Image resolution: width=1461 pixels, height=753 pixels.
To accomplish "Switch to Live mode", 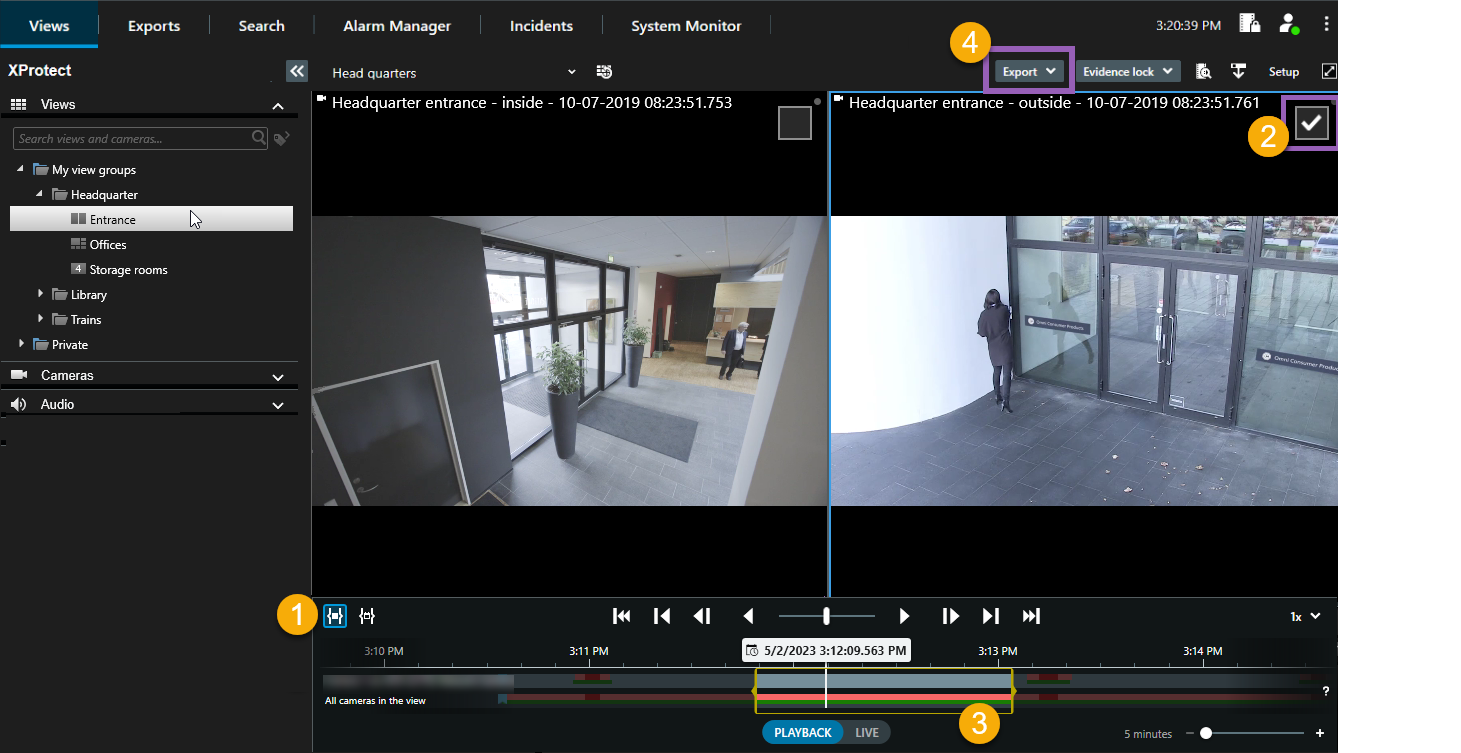I will click(x=866, y=733).
